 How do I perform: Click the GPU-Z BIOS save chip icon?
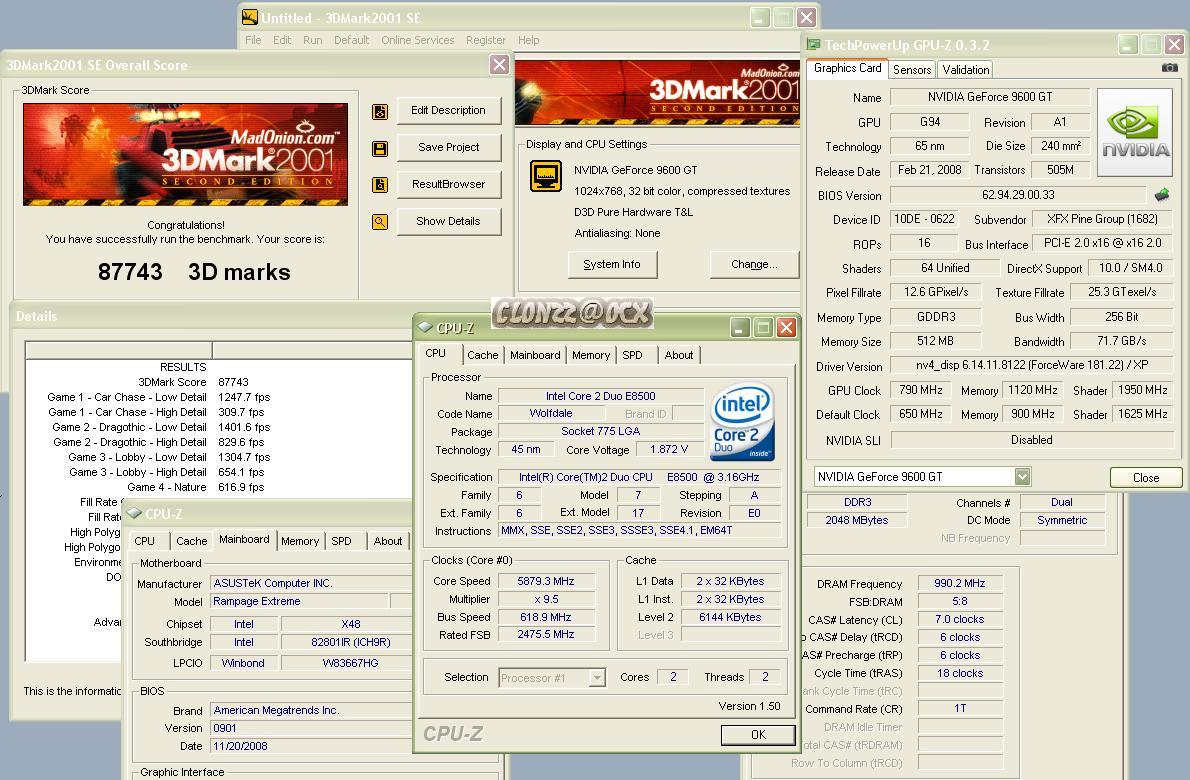pos(1162,195)
